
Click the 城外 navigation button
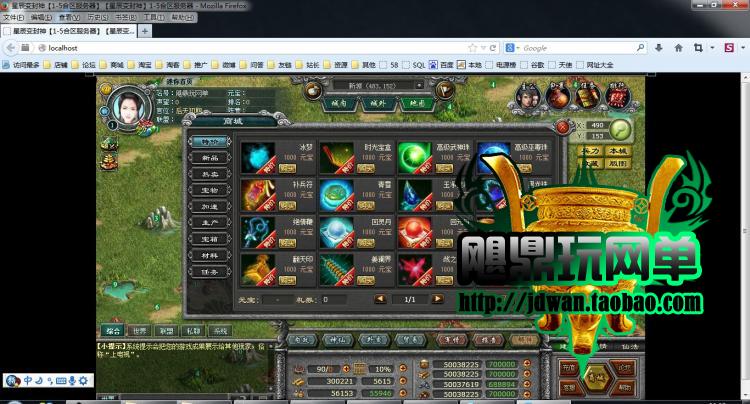(379, 103)
